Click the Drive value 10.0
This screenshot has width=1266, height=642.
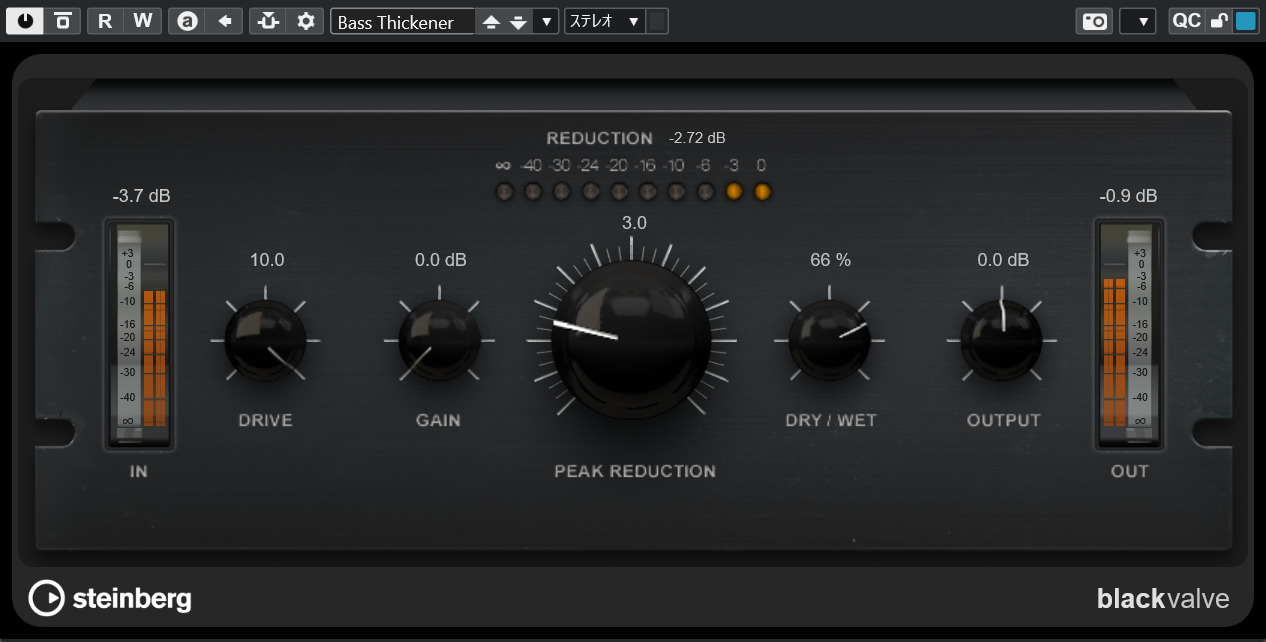point(267,260)
